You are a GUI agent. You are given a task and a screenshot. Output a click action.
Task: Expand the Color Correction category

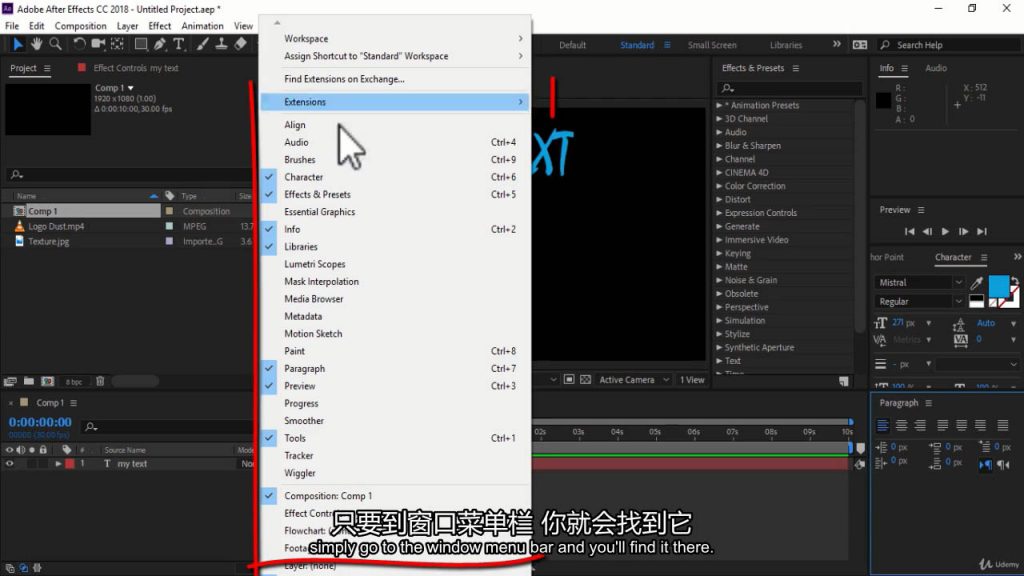(x=719, y=186)
